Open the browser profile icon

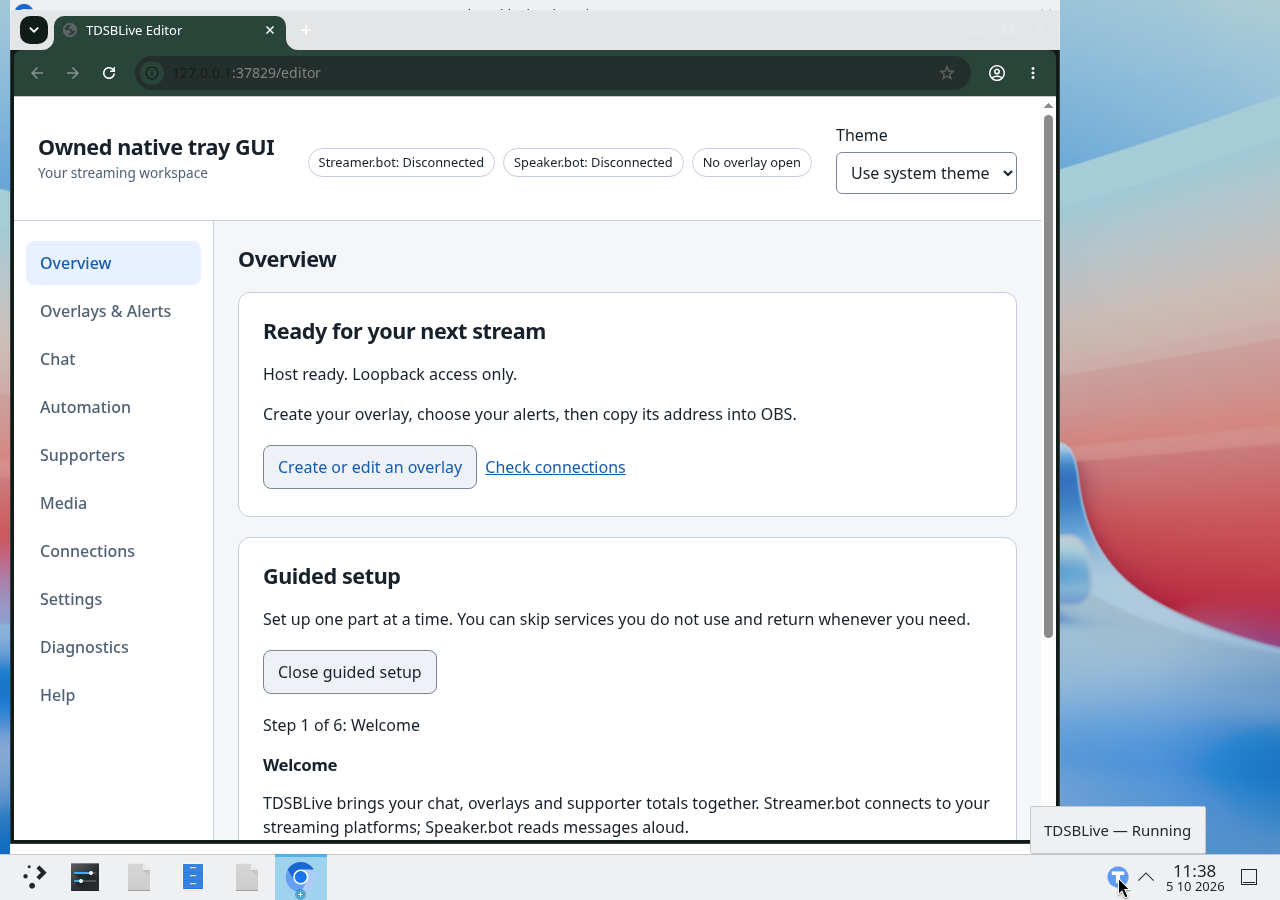[x=997, y=73]
